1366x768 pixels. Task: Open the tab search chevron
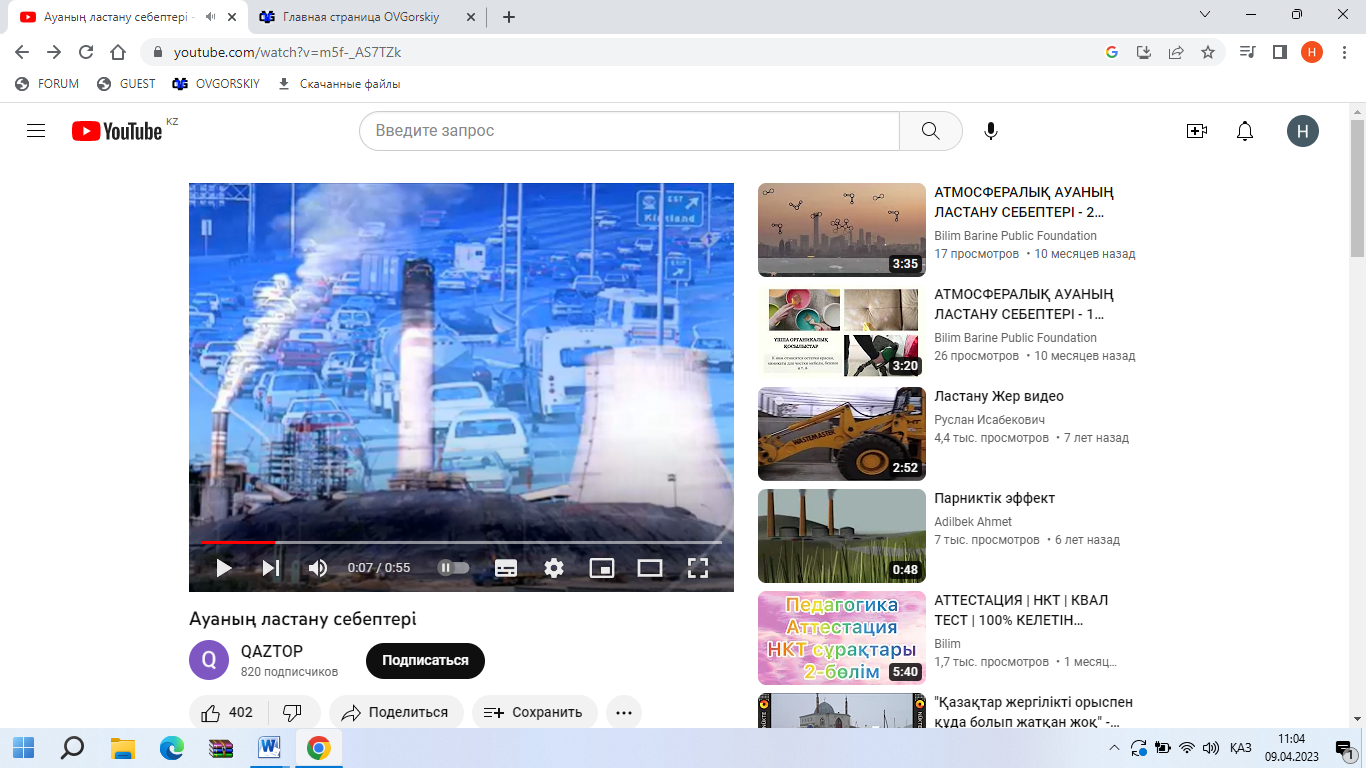coord(1205,15)
